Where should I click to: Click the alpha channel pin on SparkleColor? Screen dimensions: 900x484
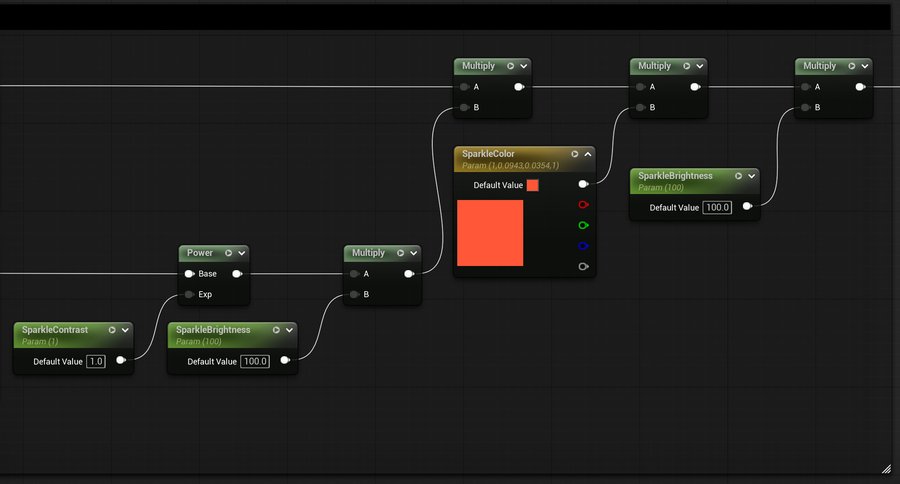click(583, 267)
